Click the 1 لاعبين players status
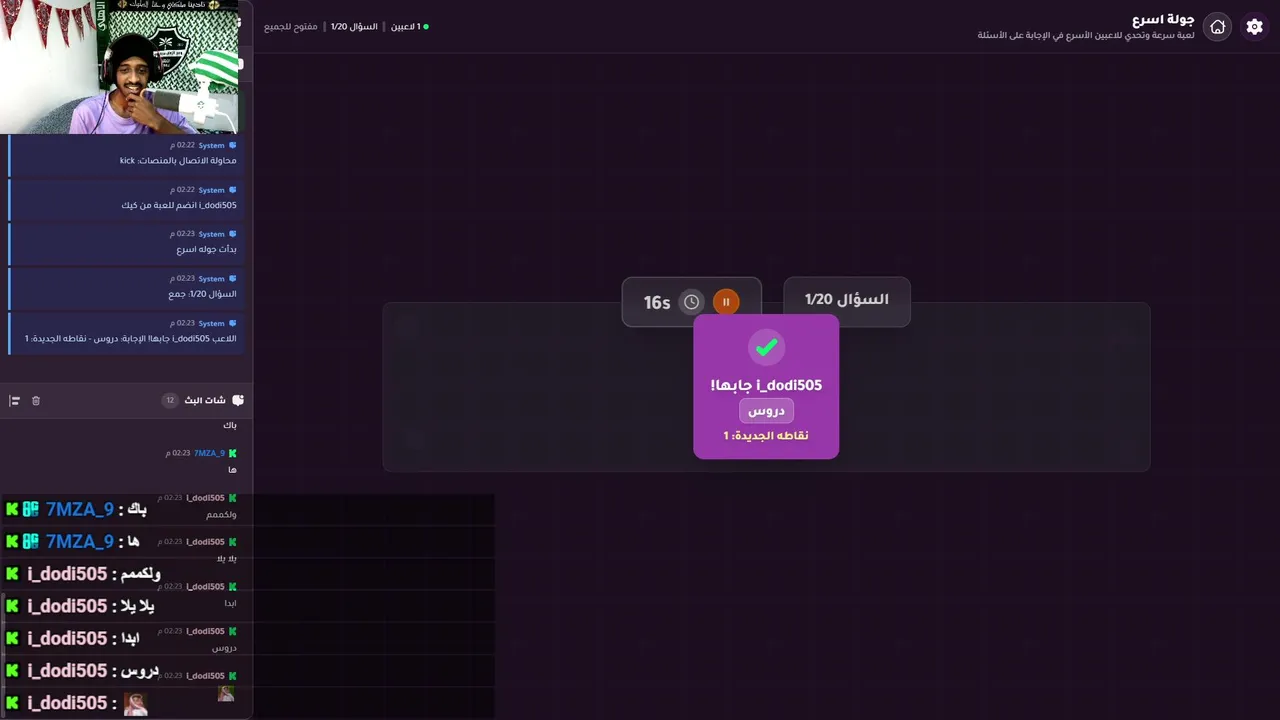 (x=409, y=26)
